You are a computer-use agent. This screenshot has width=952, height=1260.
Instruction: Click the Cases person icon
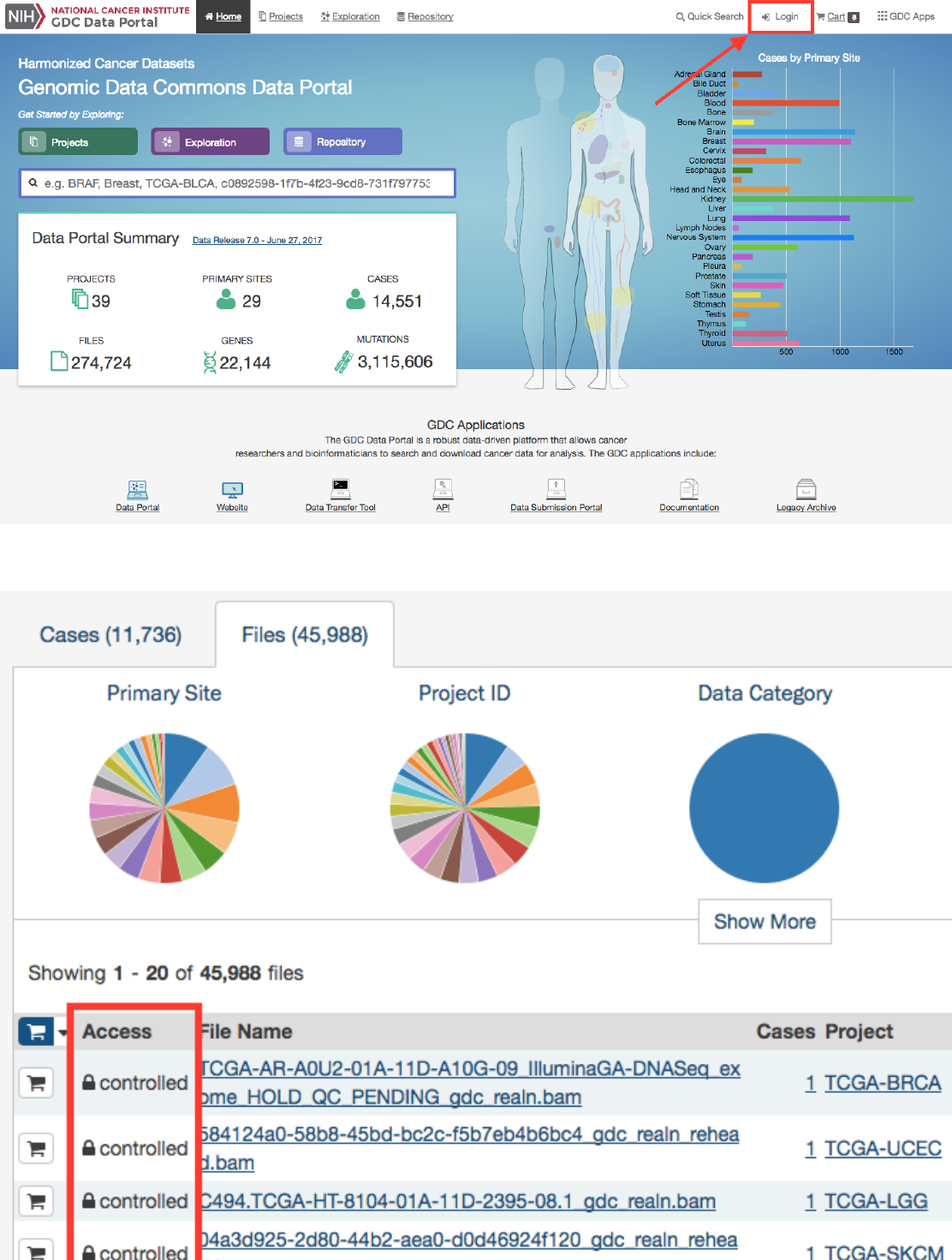coord(355,299)
